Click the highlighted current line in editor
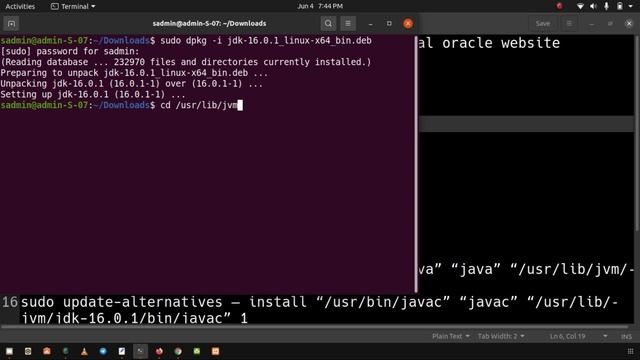 [527, 124]
